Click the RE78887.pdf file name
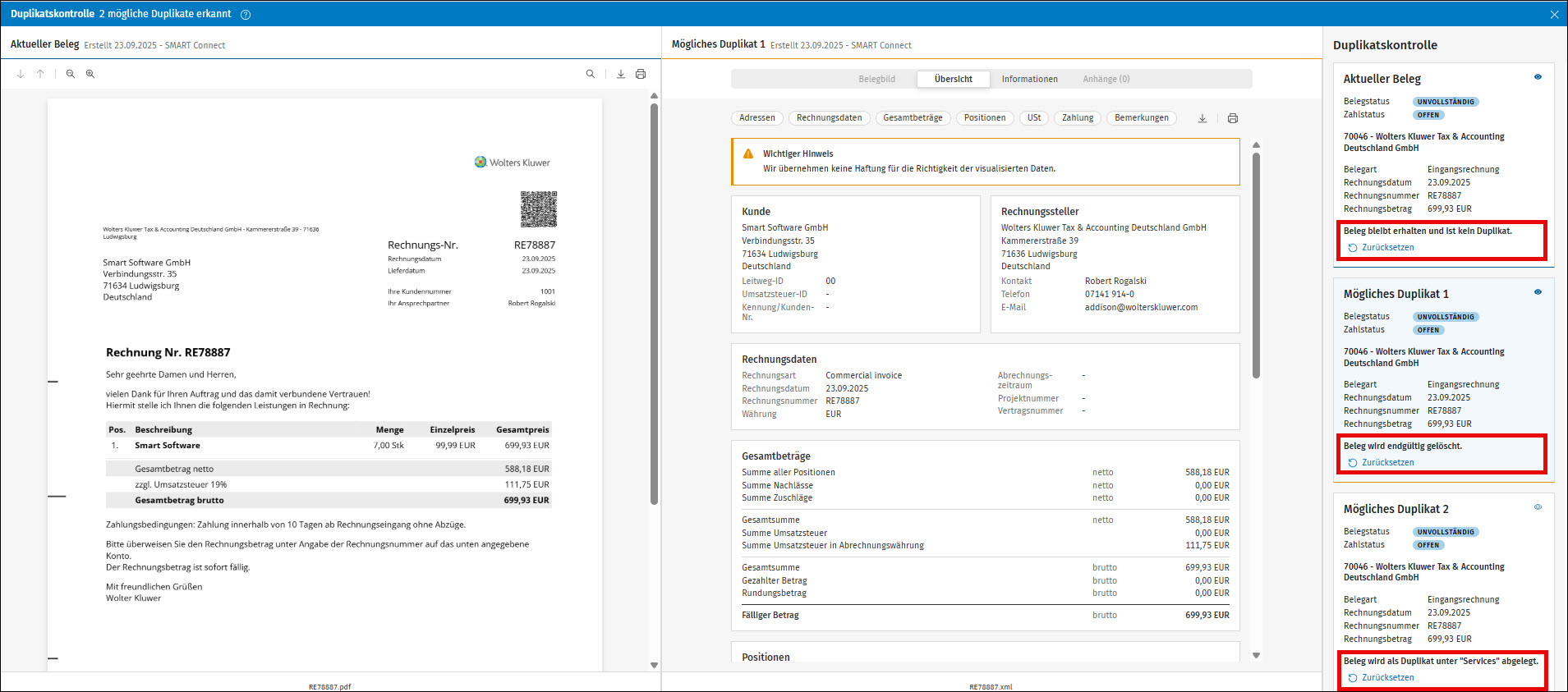Image resolution: width=1568 pixels, height=692 pixels. tap(329, 687)
